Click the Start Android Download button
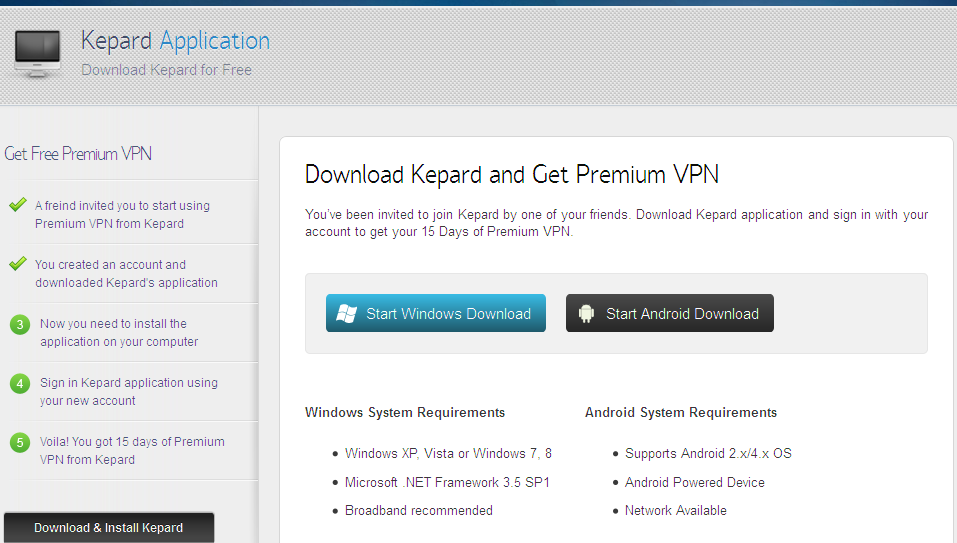This screenshot has width=957, height=543. coord(670,313)
